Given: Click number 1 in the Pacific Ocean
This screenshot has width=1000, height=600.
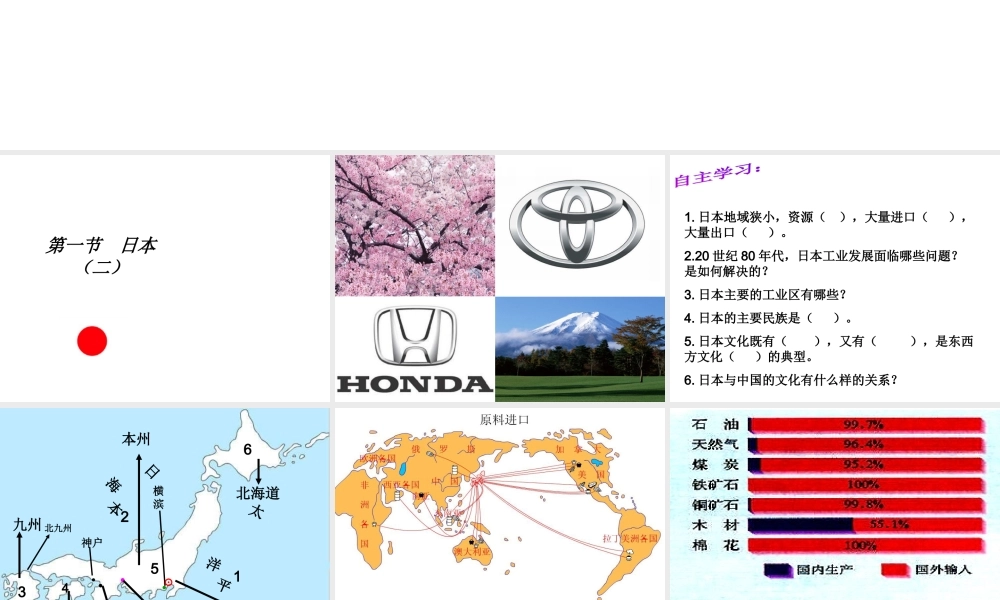Looking at the screenshot, I should point(237,576).
